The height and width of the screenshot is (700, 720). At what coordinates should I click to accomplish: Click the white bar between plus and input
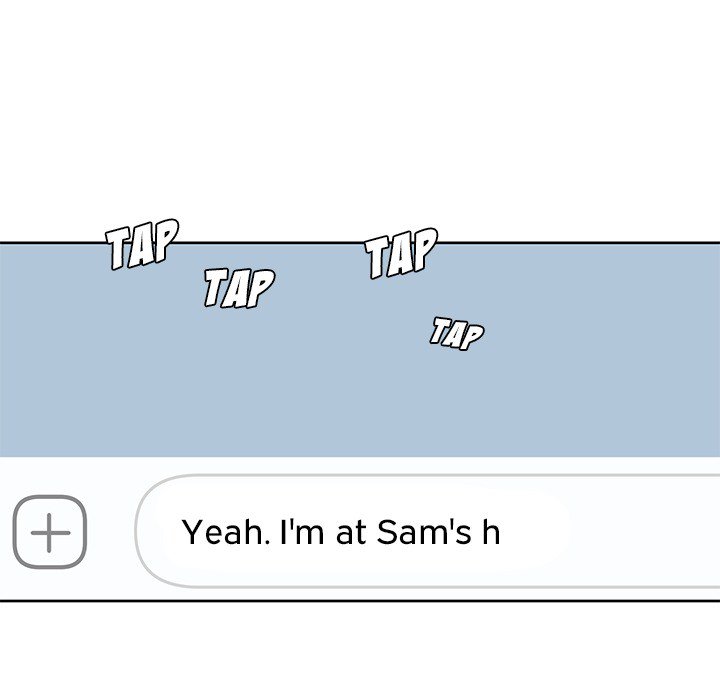coord(112,531)
